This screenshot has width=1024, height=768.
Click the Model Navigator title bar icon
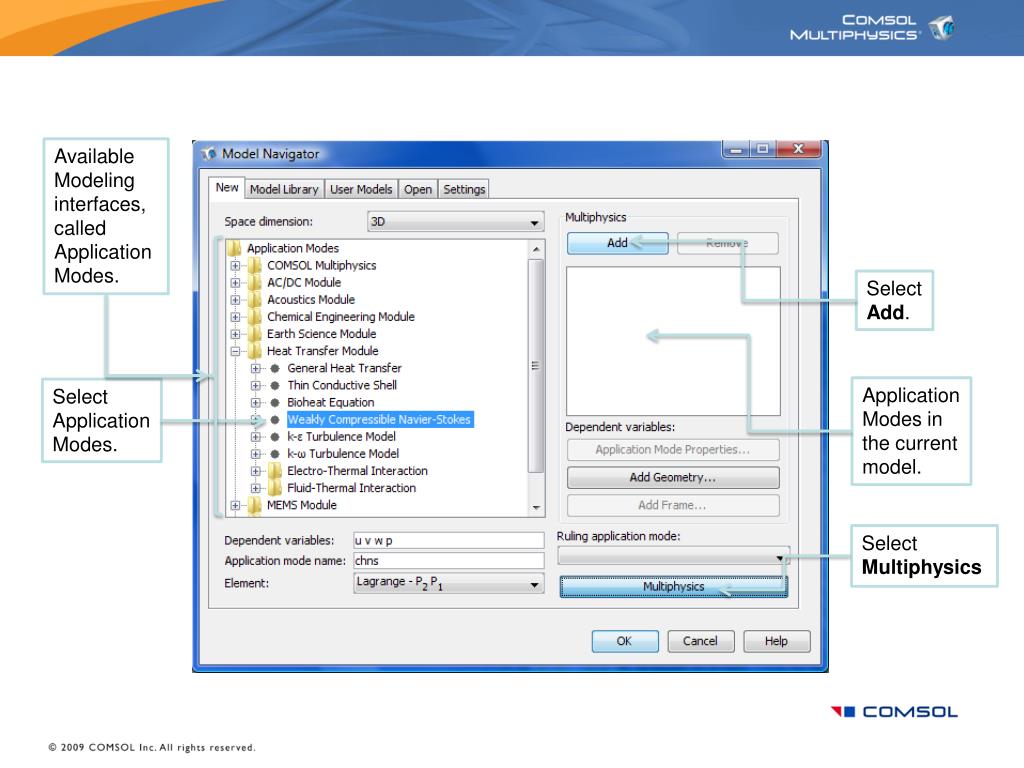(209, 153)
